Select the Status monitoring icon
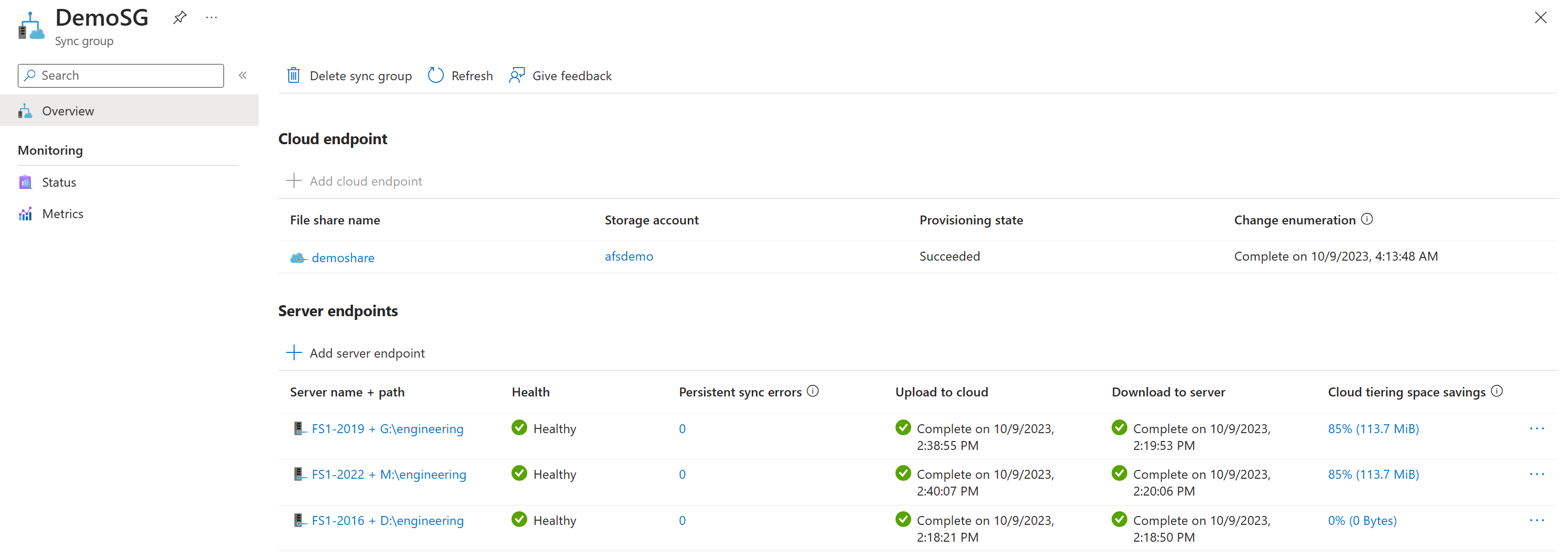Image resolution: width=1568 pixels, height=559 pixels. [25, 181]
